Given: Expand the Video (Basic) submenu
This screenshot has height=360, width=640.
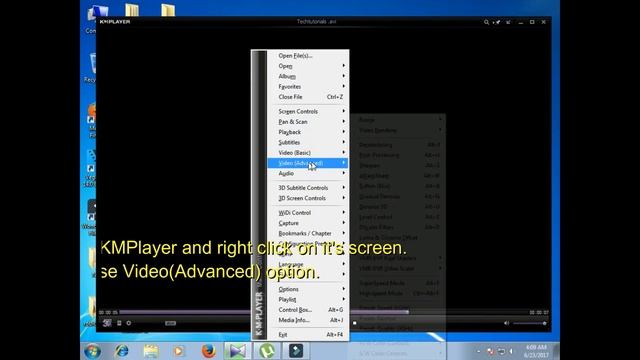Looking at the screenshot, I should tap(308, 153).
